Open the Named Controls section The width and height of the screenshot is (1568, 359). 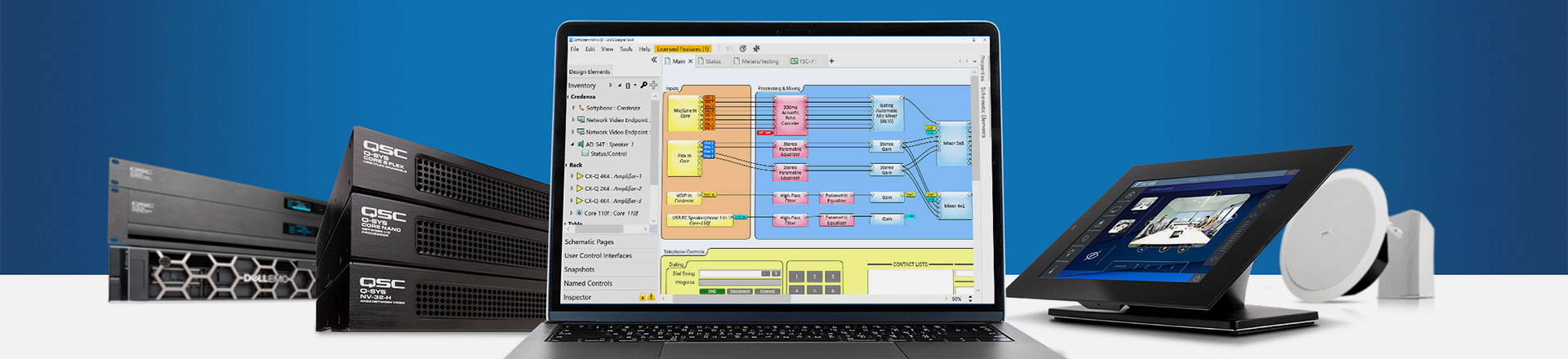pyautogui.click(x=610, y=284)
